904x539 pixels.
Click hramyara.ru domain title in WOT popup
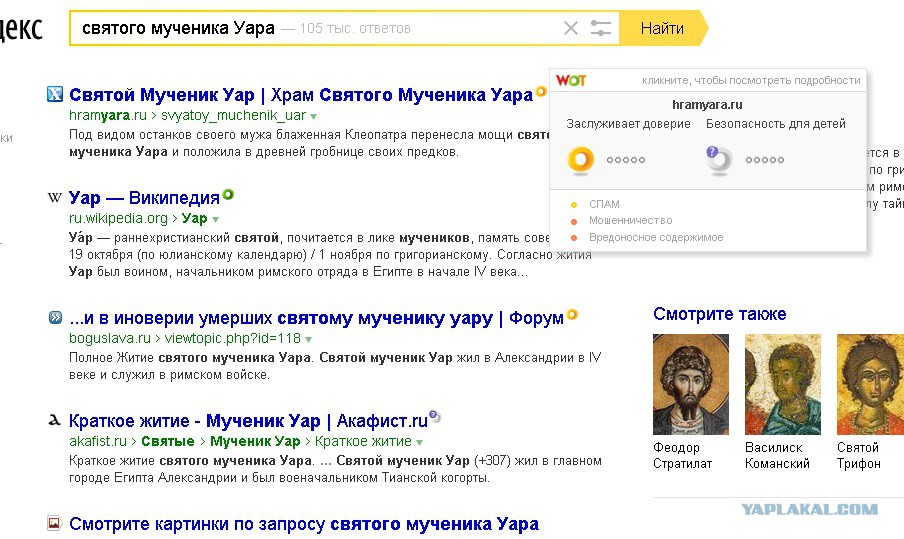pos(707,105)
